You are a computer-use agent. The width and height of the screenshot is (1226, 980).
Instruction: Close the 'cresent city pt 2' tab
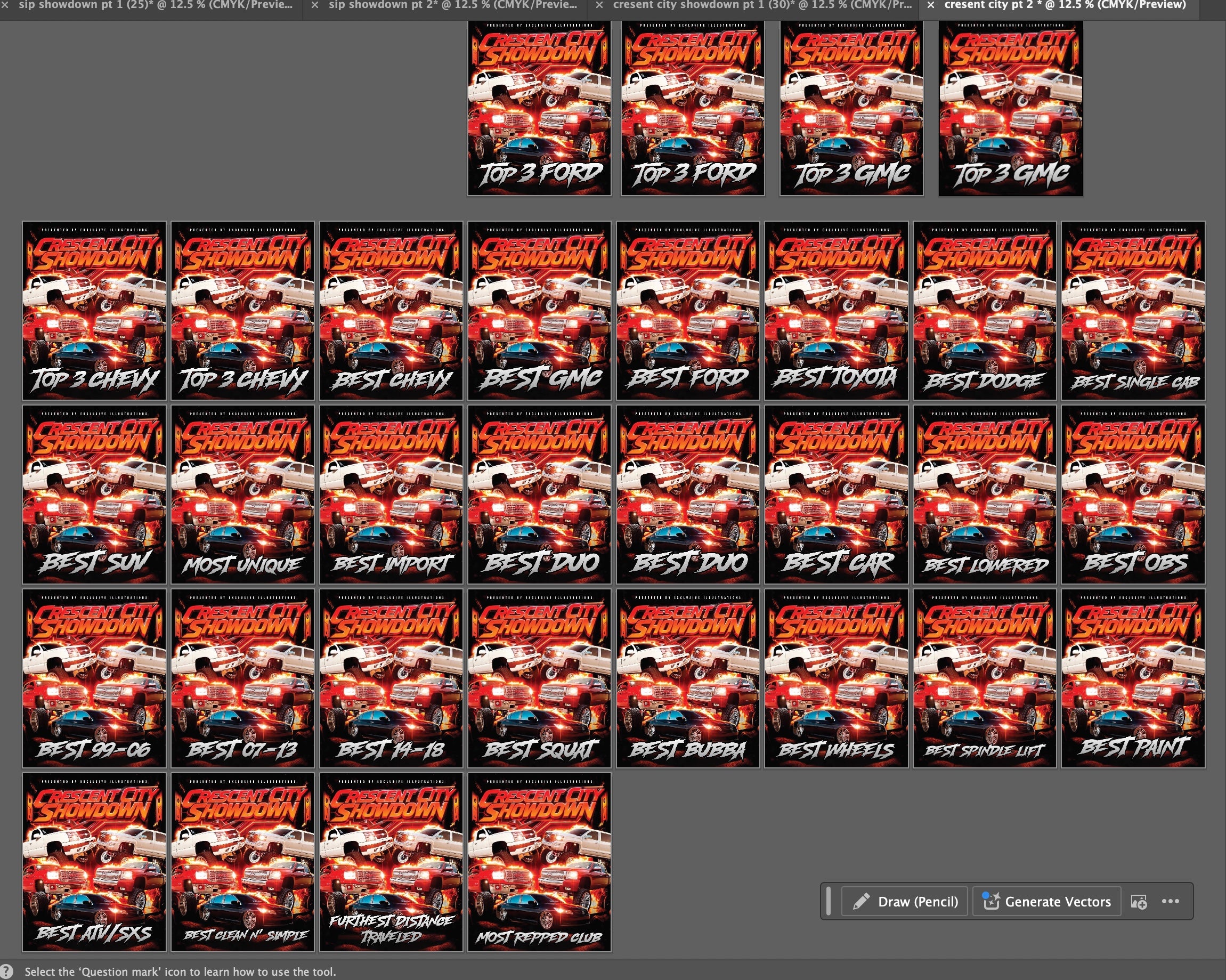pos(930,5)
